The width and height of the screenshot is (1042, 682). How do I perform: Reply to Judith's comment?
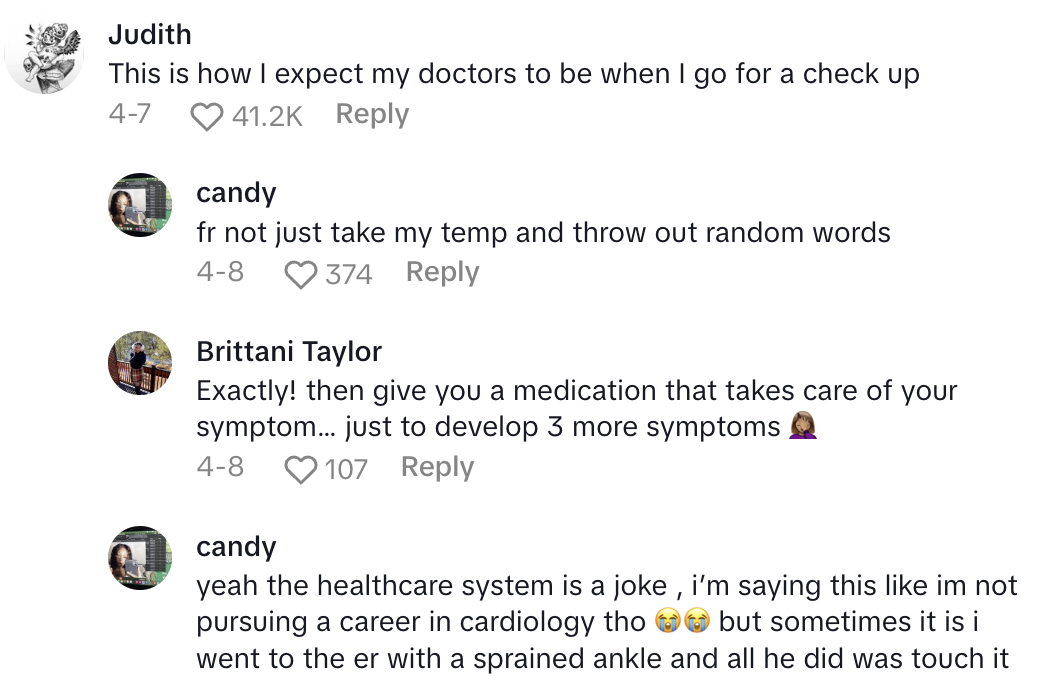(x=371, y=114)
